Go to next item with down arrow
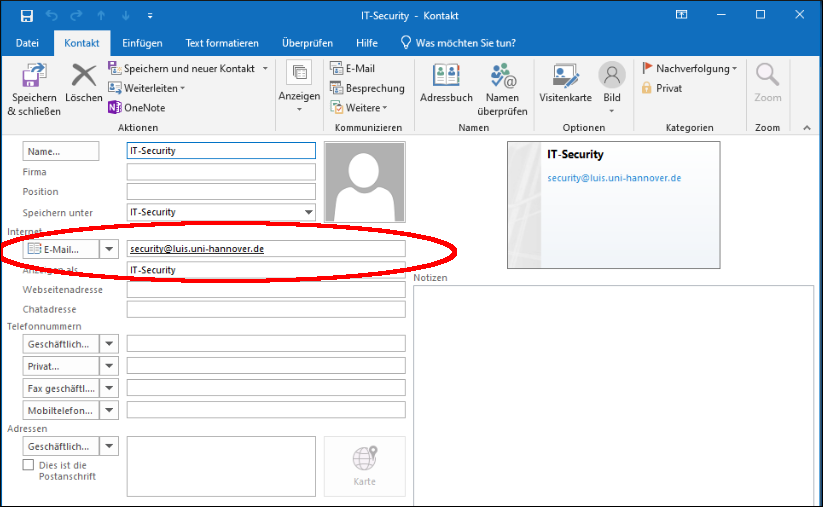 click(x=125, y=16)
